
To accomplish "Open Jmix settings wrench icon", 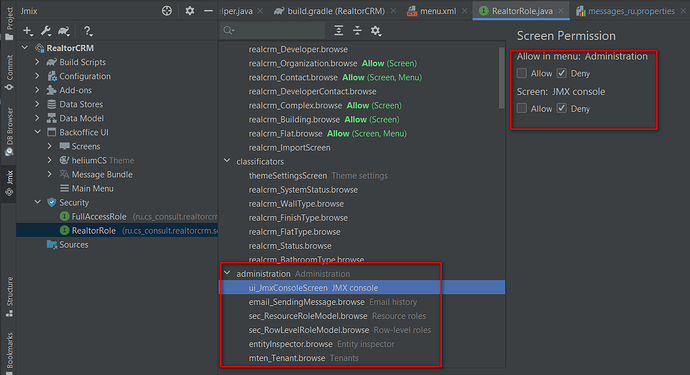I will [x=46, y=31].
